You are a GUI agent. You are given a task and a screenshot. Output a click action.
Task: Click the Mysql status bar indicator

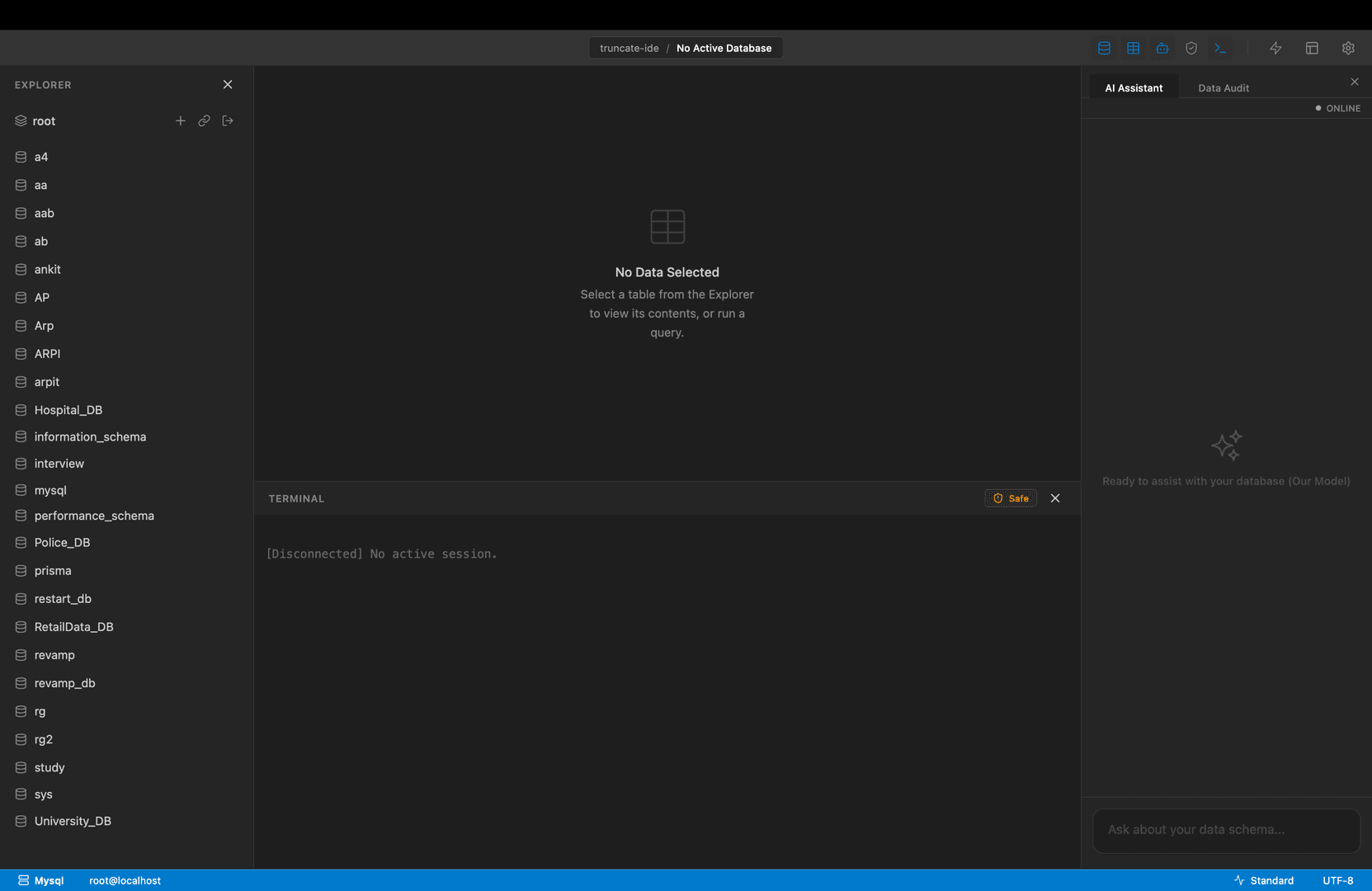tap(40, 880)
